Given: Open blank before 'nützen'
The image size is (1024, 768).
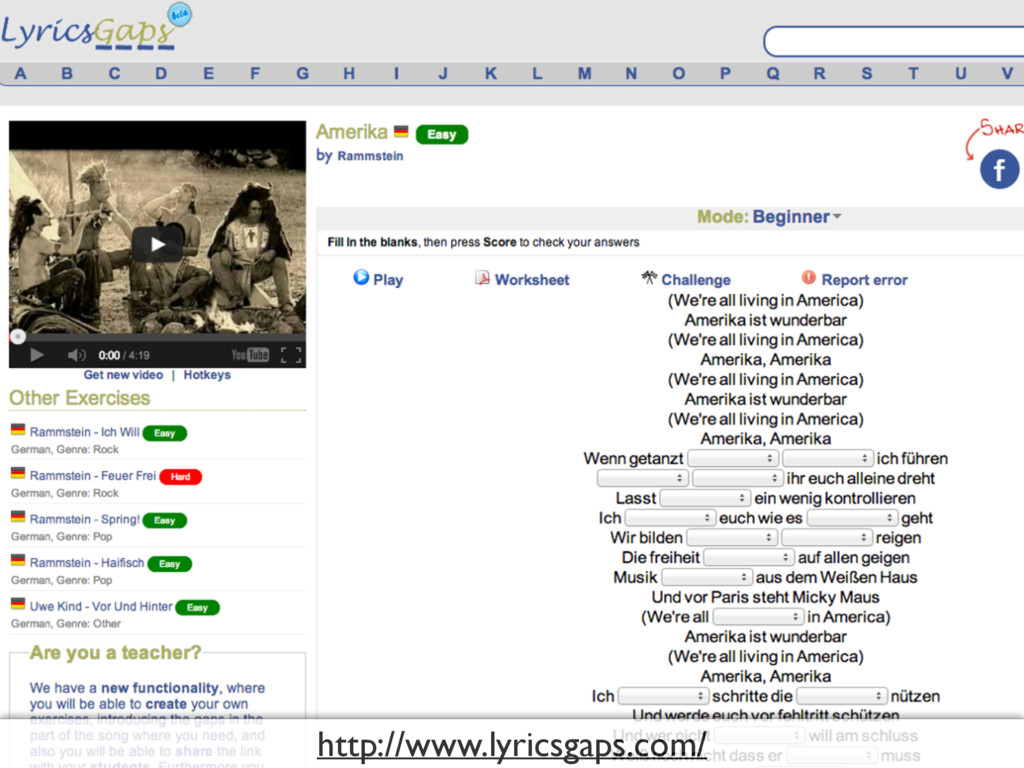Looking at the screenshot, I should click(842, 696).
